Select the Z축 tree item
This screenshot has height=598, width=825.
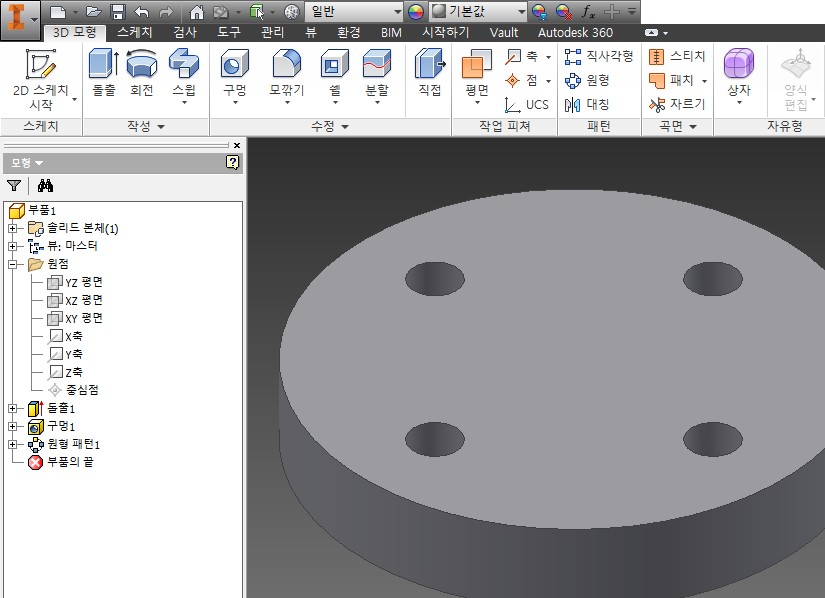[x=65, y=372]
